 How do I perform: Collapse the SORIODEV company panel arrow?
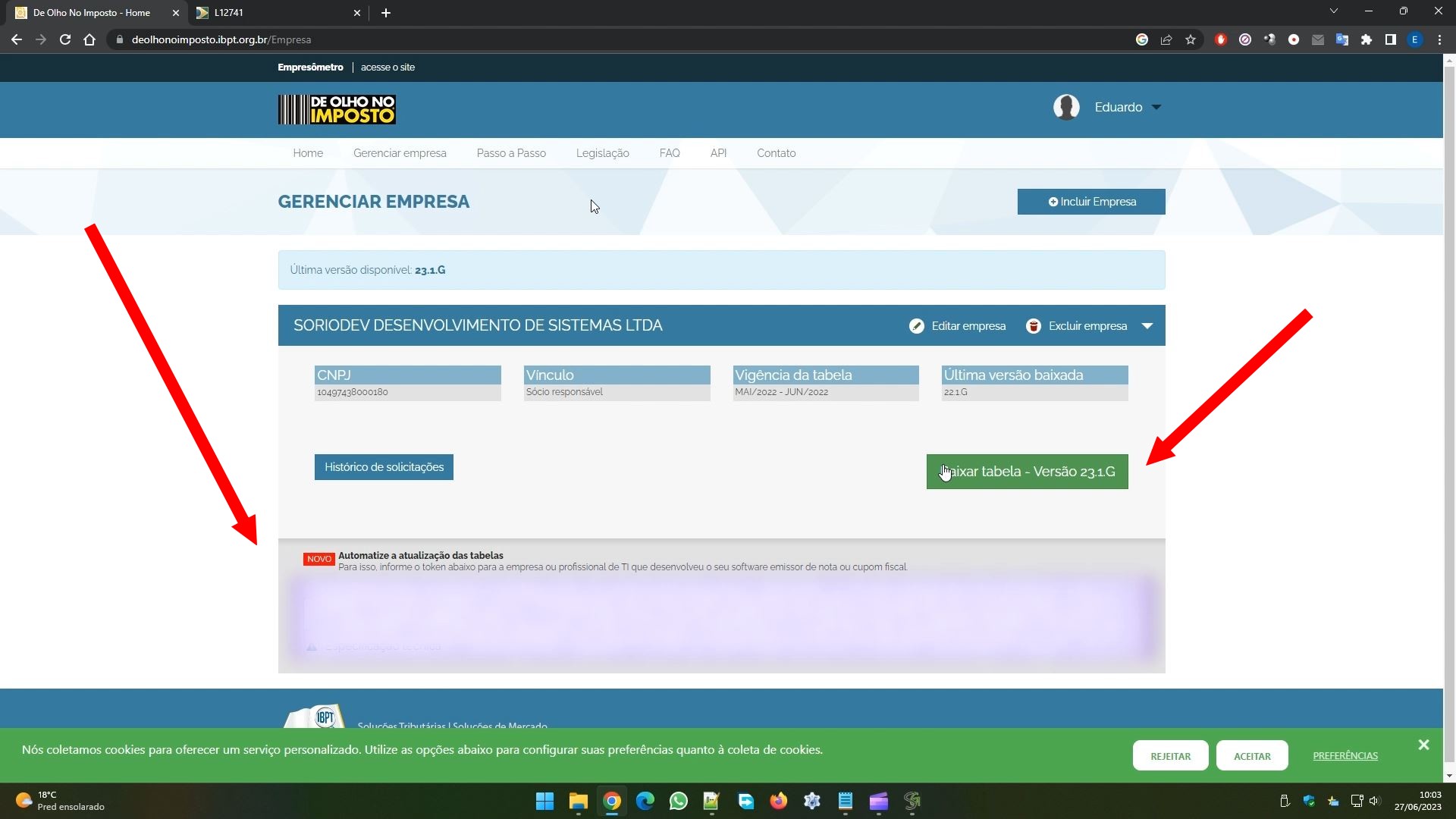point(1147,326)
